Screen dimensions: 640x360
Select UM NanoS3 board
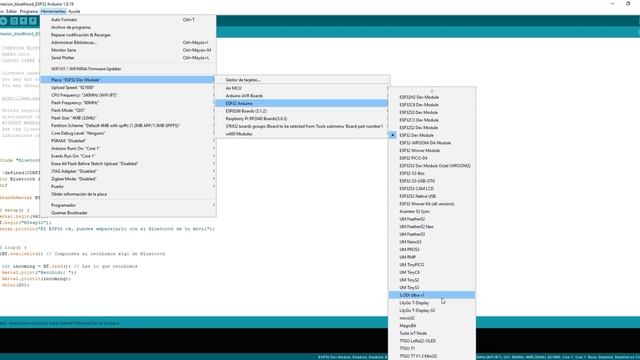pos(432,242)
